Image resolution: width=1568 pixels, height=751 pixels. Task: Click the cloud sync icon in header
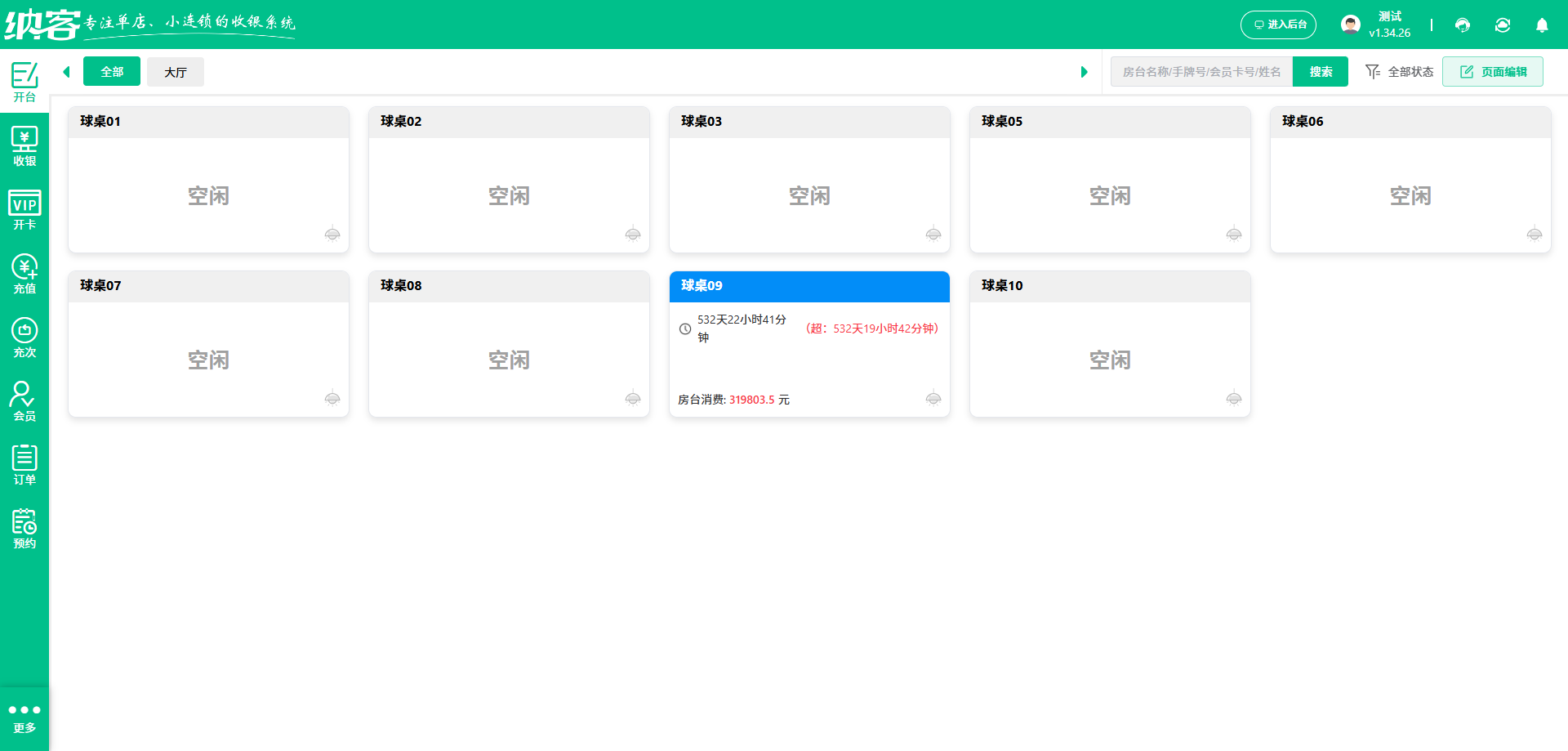[x=1503, y=25]
